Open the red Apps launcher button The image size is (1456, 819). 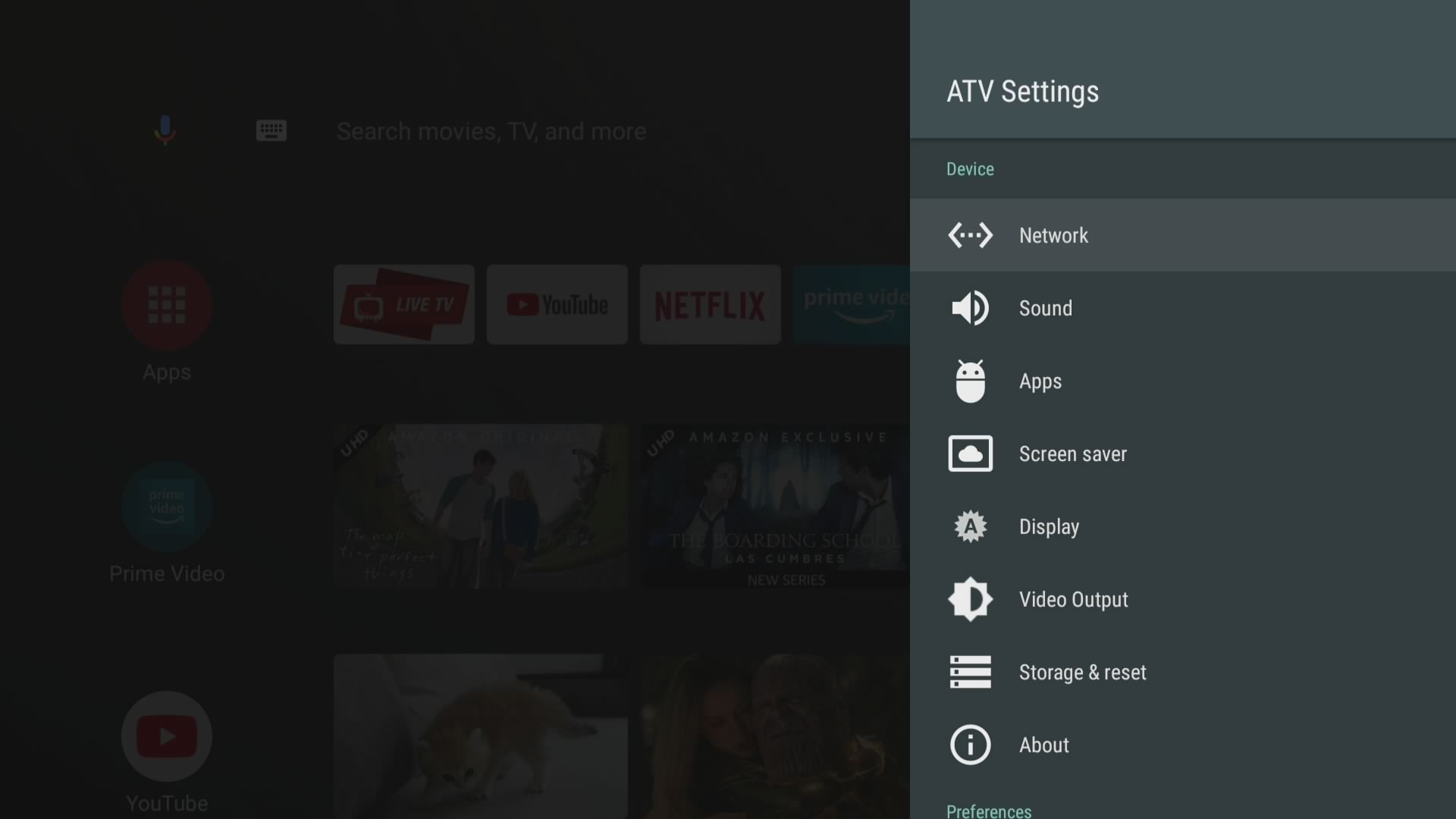(x=167, y=305)
